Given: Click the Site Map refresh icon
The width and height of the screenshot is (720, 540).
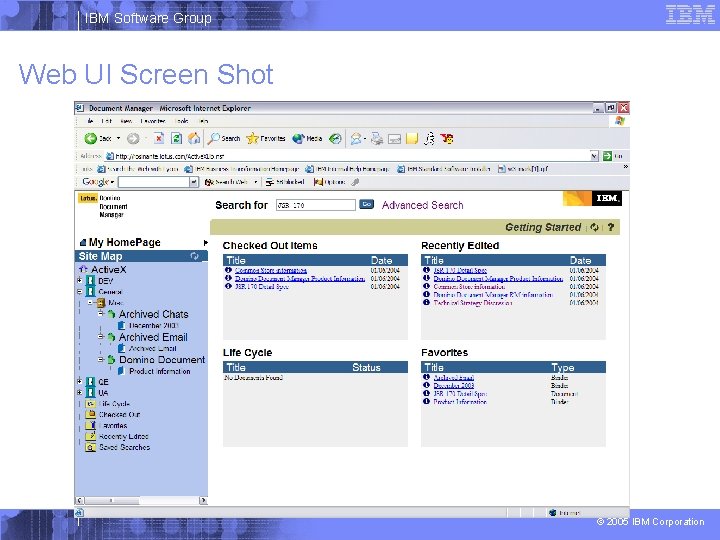Looking at the screenshot, I should 194,256.
